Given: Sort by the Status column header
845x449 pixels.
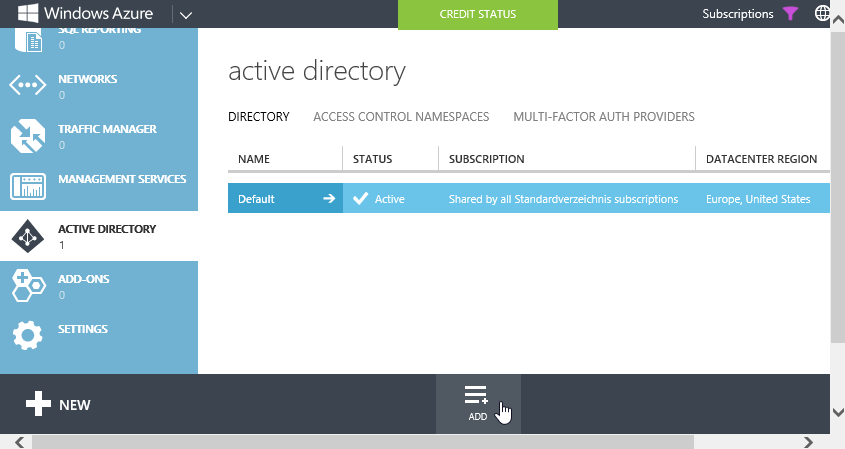Looking at the screenshot, I should point(372,159).
